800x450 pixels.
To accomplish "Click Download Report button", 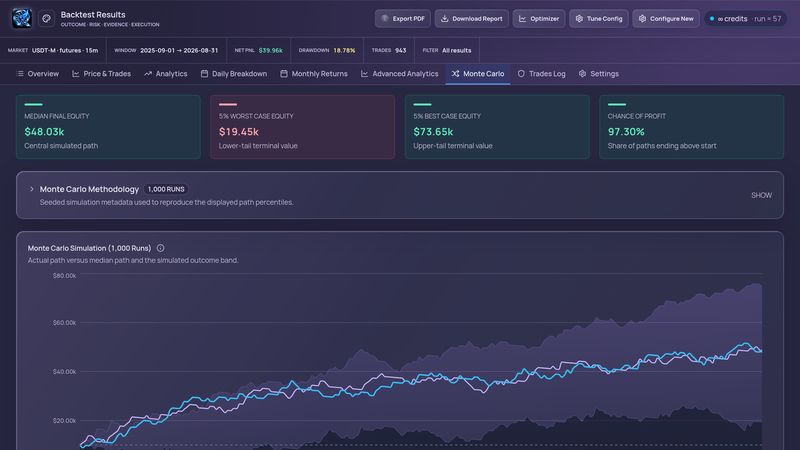I will tap(471, 18).
